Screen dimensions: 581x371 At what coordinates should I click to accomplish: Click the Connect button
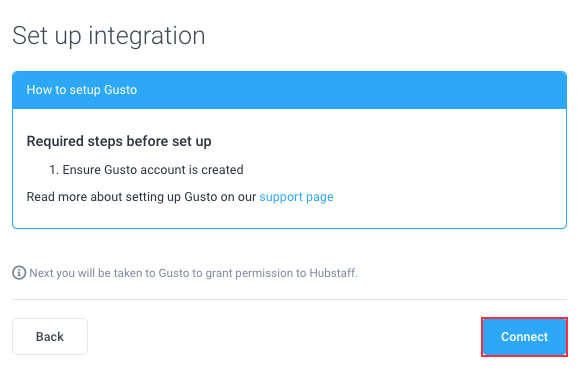click(524, 337)
